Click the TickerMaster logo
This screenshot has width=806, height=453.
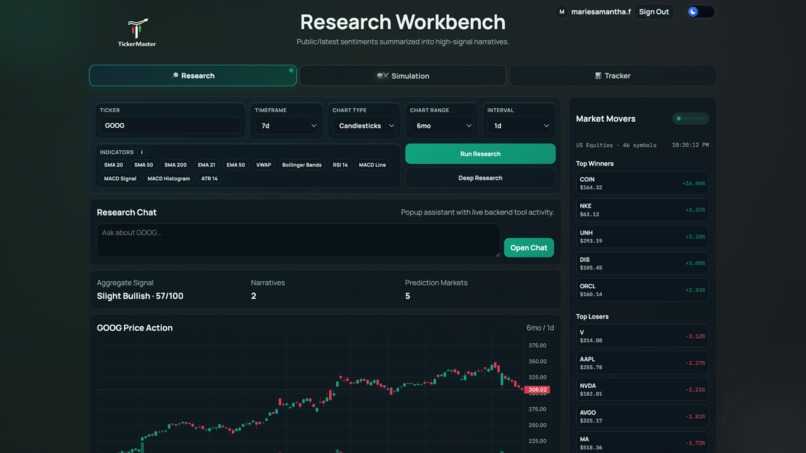click(137, 33)
